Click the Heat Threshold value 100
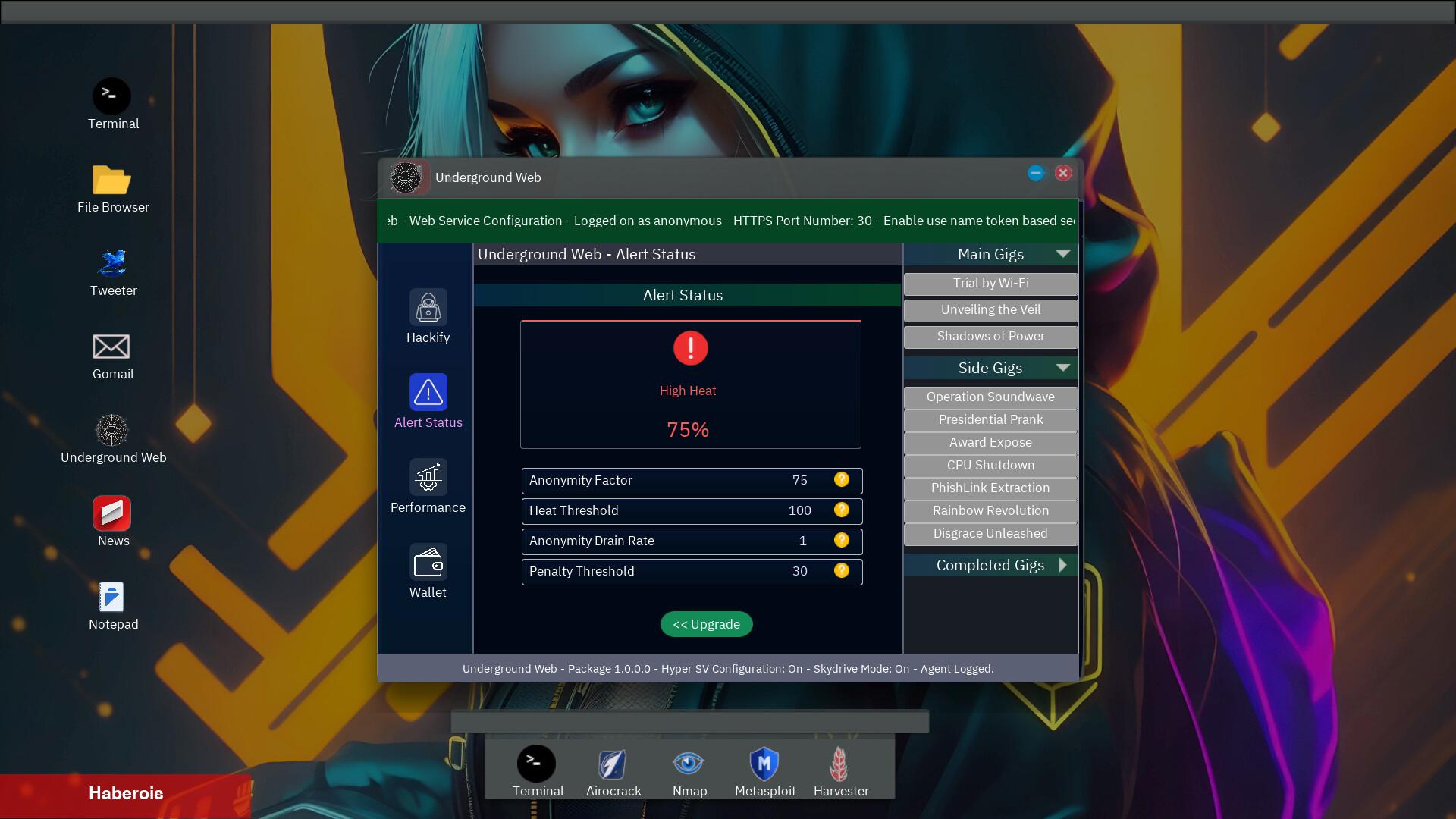1456x819 pixels. [799, 510]
